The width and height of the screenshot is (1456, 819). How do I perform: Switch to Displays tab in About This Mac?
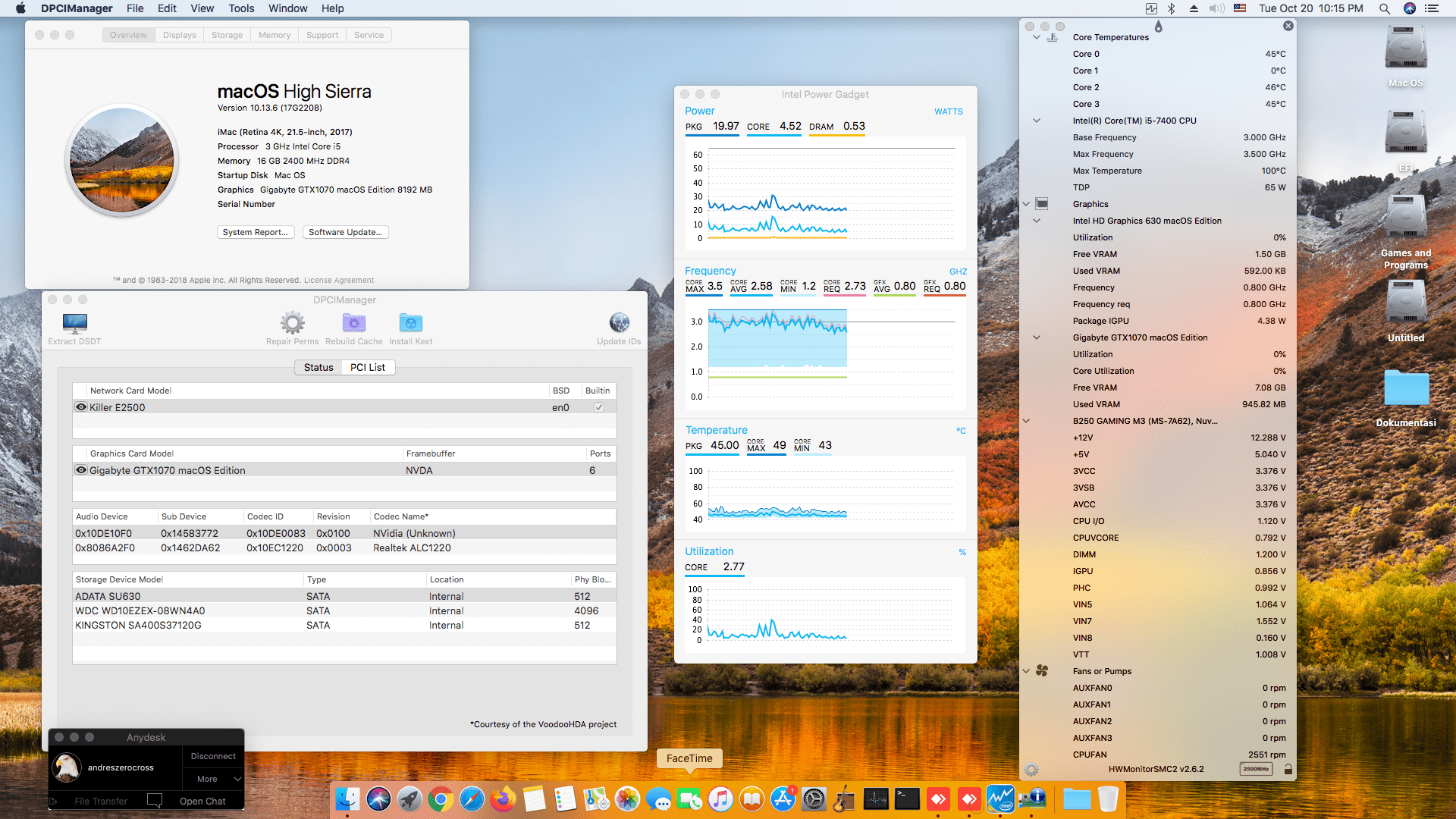(x=180, y=35)
